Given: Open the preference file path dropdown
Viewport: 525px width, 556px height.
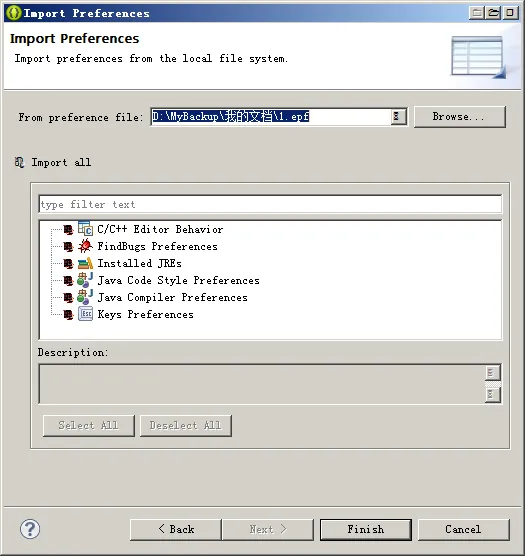Looking at the screenshot, I should (x=397, y=116).
